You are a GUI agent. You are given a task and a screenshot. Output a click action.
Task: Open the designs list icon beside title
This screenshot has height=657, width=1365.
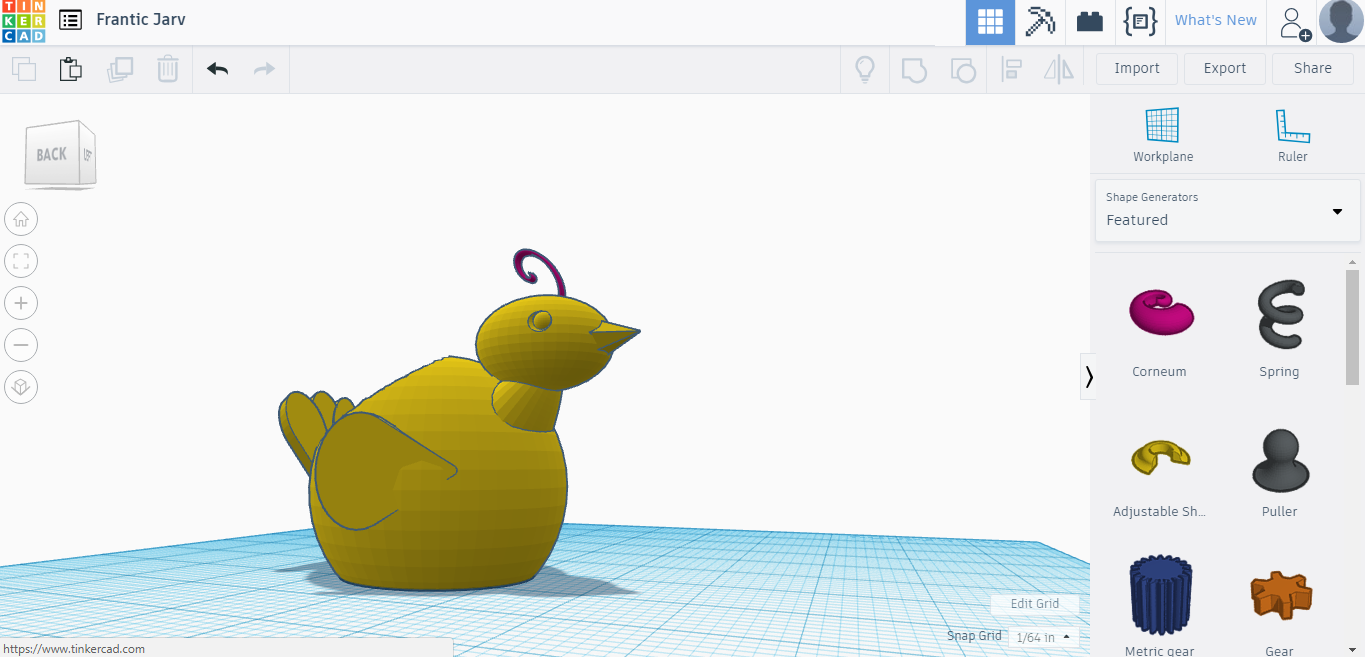tap(70, 20)
